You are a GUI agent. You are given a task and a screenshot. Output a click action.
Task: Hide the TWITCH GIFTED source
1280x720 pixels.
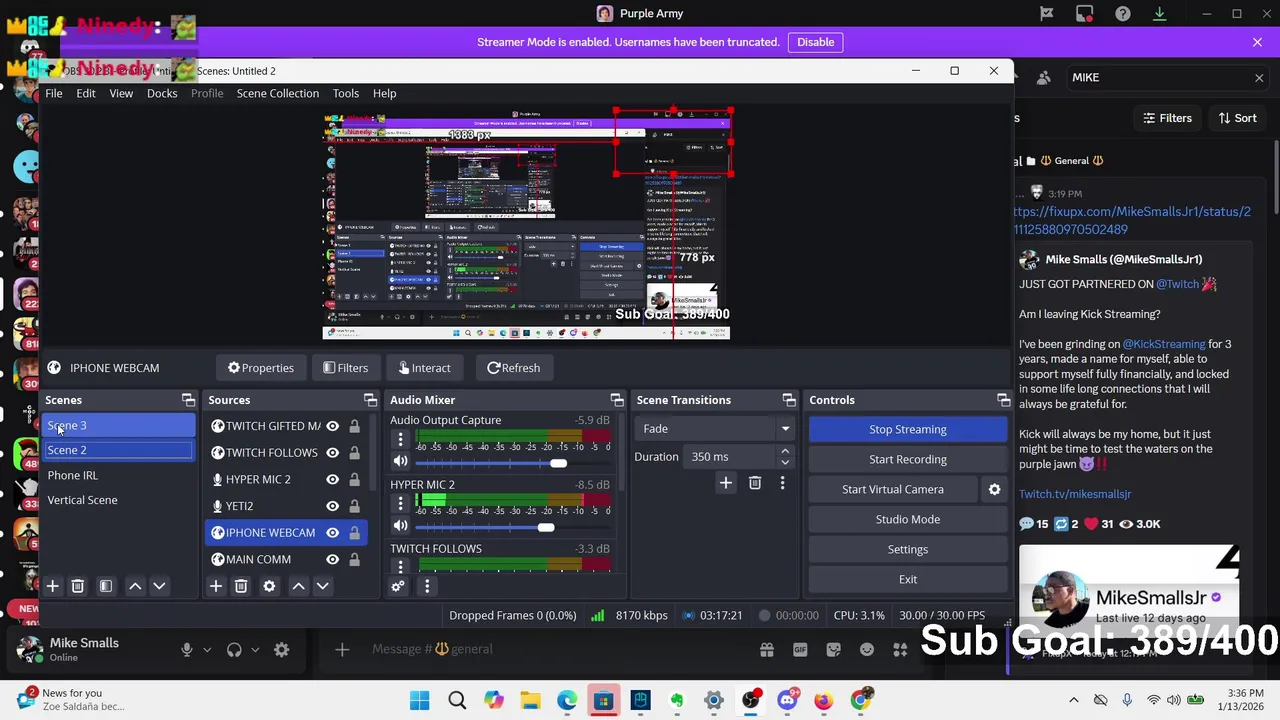332,426
